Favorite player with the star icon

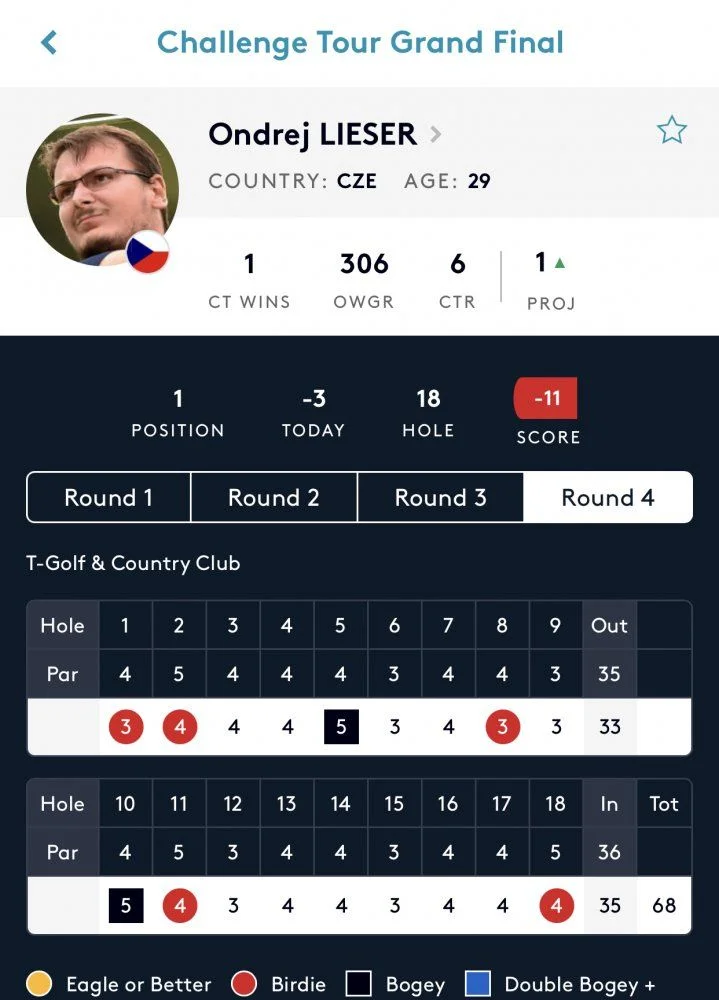coord(672,129)
